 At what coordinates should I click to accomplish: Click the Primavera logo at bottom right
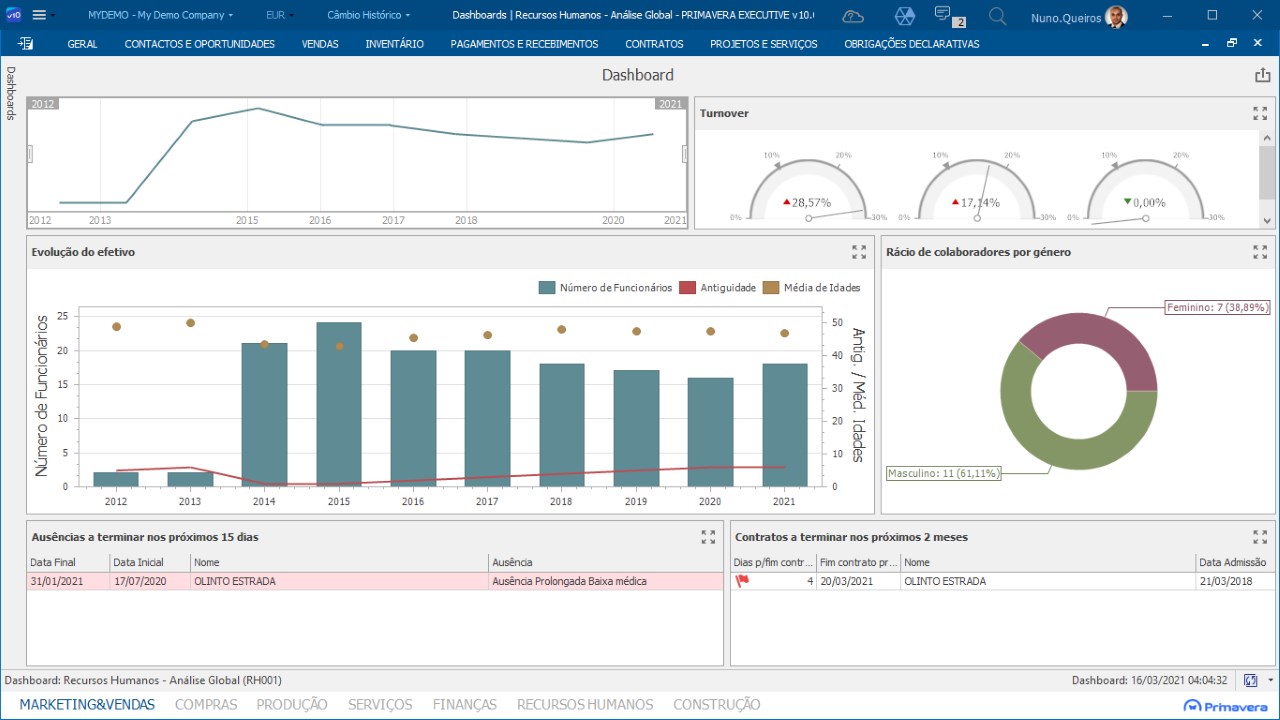pyautogui.click(x=1227, y=704)
